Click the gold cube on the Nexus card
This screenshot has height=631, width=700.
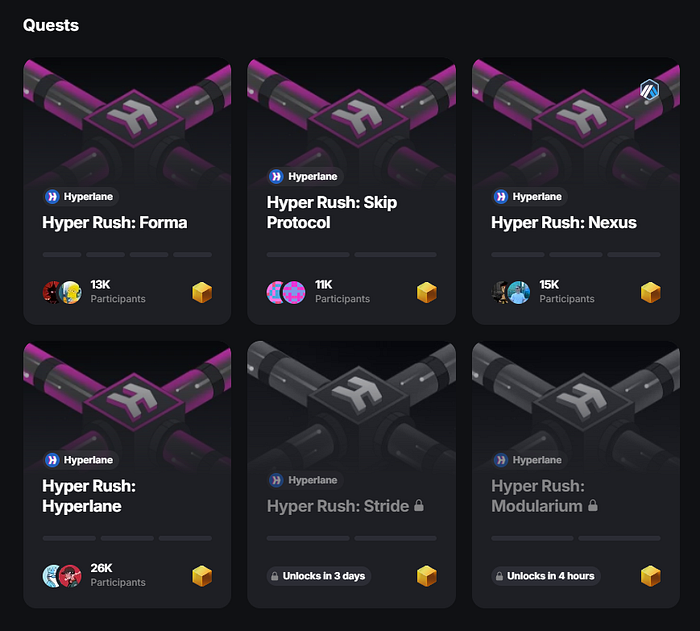[651, 293]
